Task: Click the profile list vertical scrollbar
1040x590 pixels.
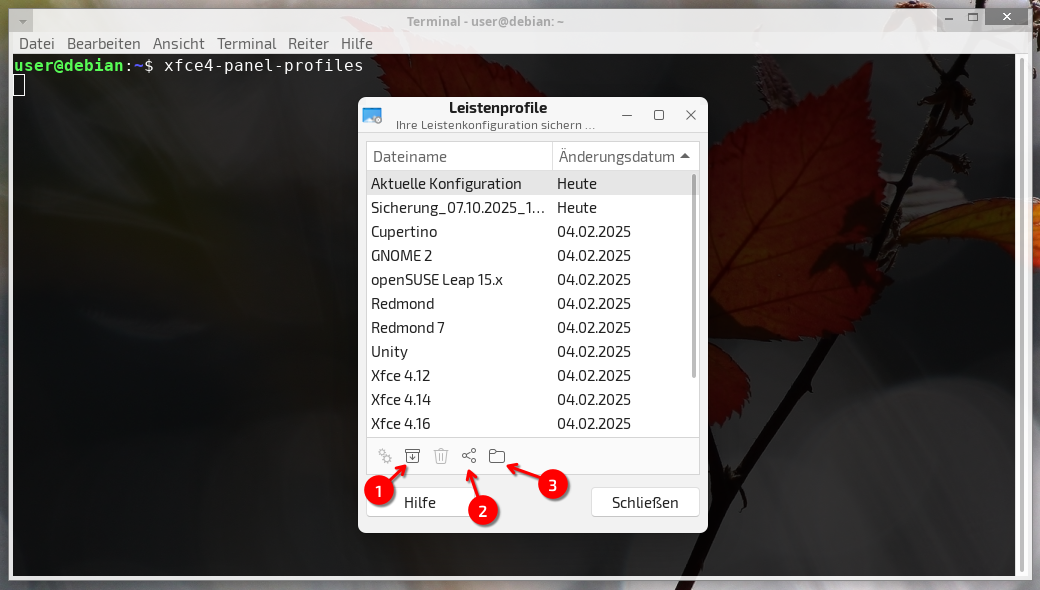Action: point(694,280)
